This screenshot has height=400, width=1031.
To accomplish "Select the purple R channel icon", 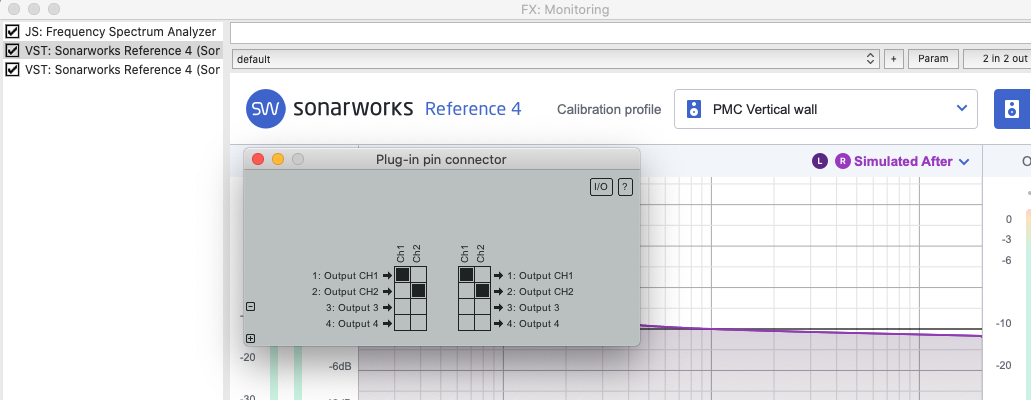I will [842, 161].
